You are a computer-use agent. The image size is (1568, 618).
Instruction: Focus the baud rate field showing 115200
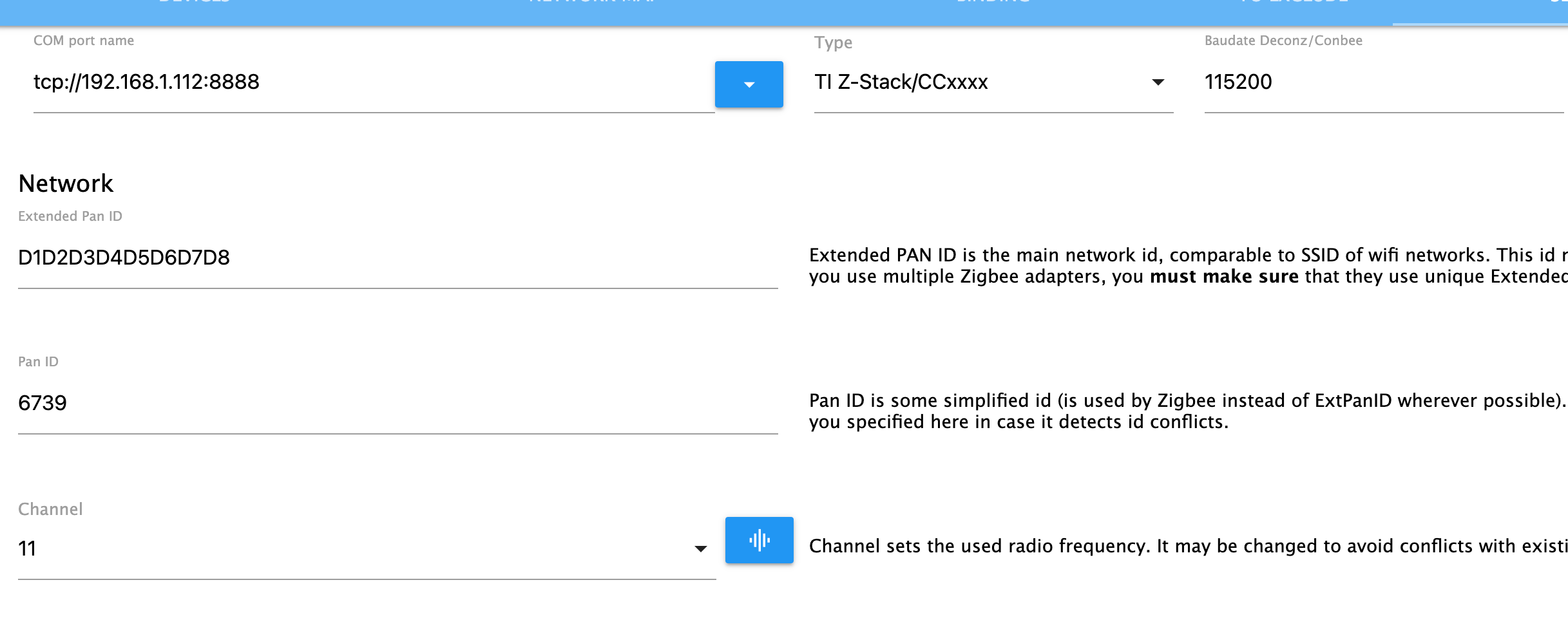pos(1379,82)
